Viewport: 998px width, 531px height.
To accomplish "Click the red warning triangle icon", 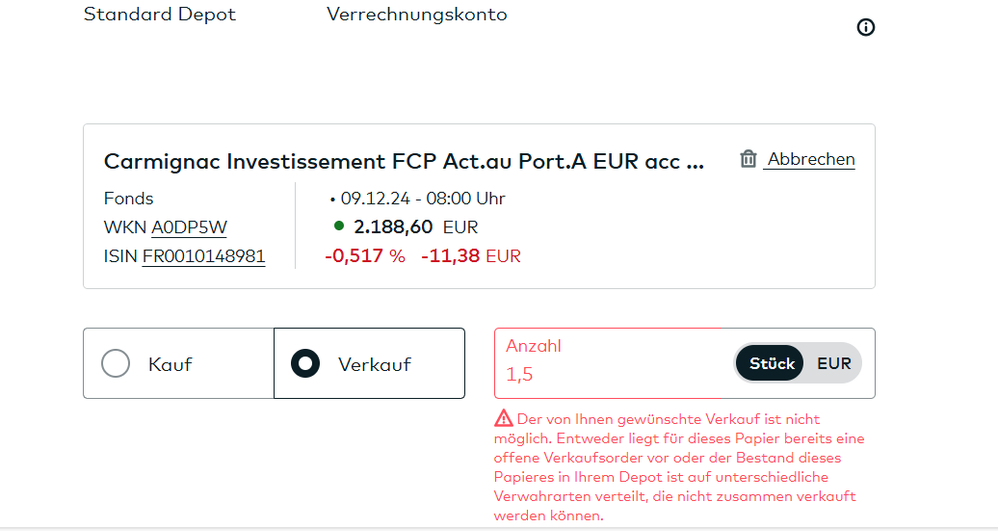I will point(505,419).
